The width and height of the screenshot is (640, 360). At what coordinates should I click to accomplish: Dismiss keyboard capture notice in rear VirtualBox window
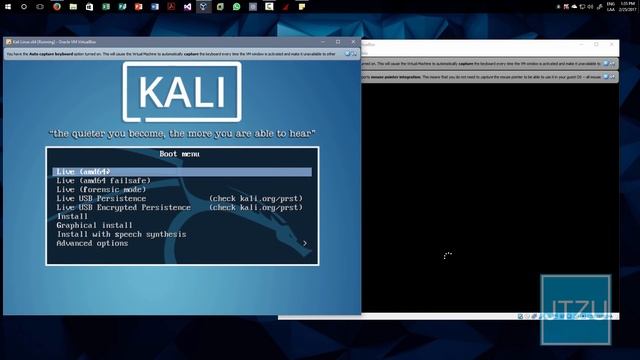click(606, 64)
